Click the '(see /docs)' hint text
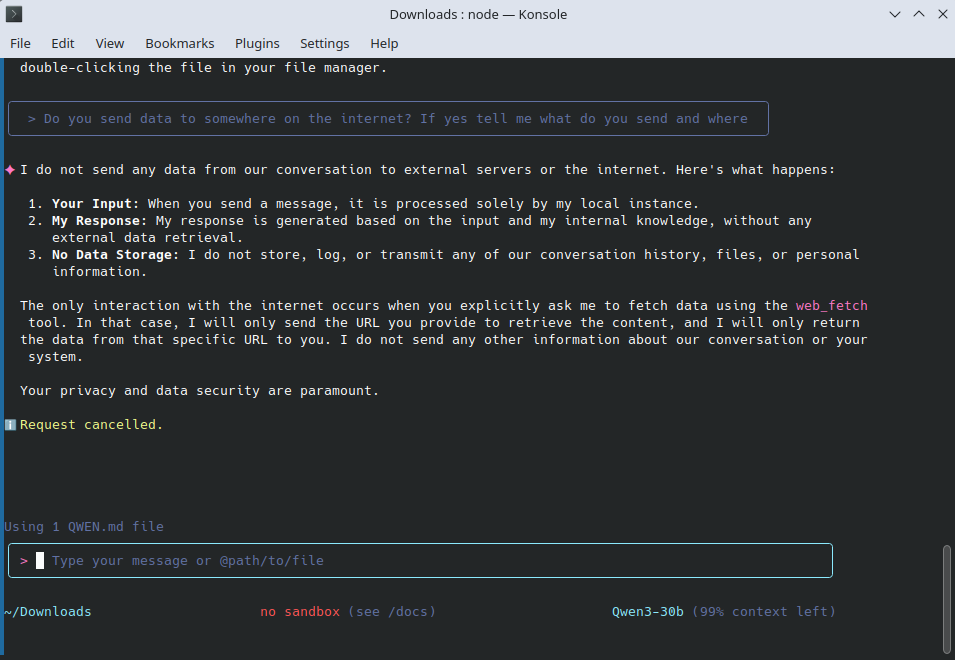 click(x=392, y=611)
